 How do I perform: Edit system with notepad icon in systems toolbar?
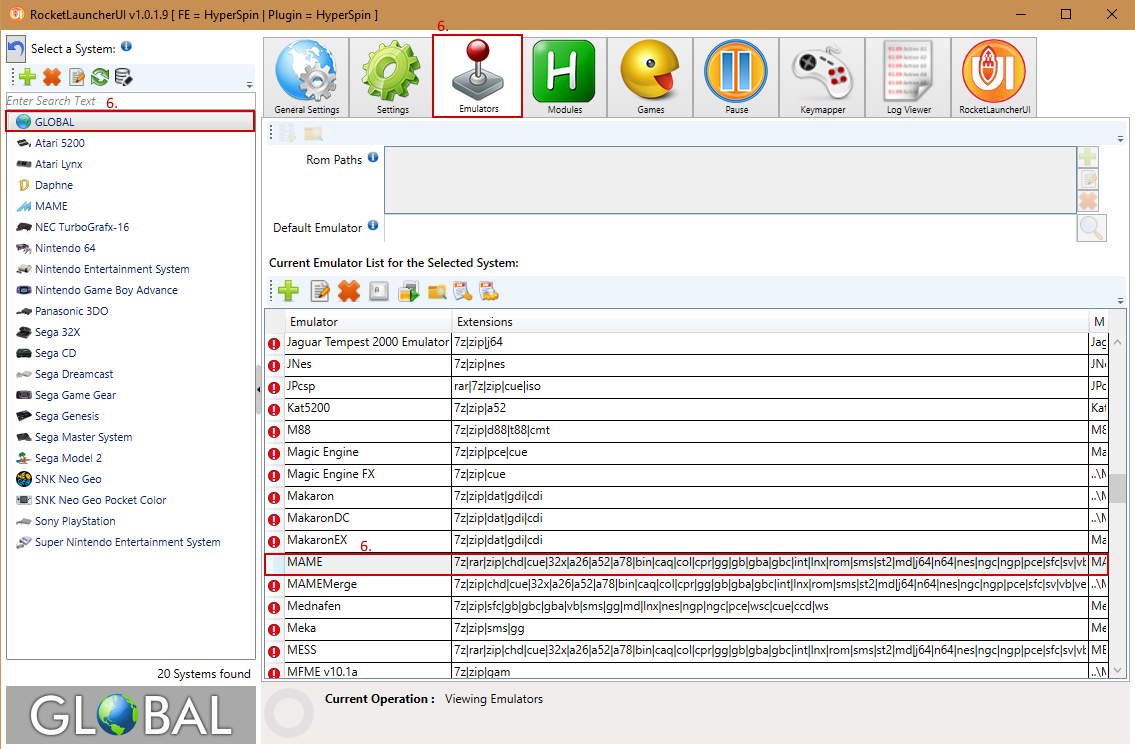click(x=77, y=77)
